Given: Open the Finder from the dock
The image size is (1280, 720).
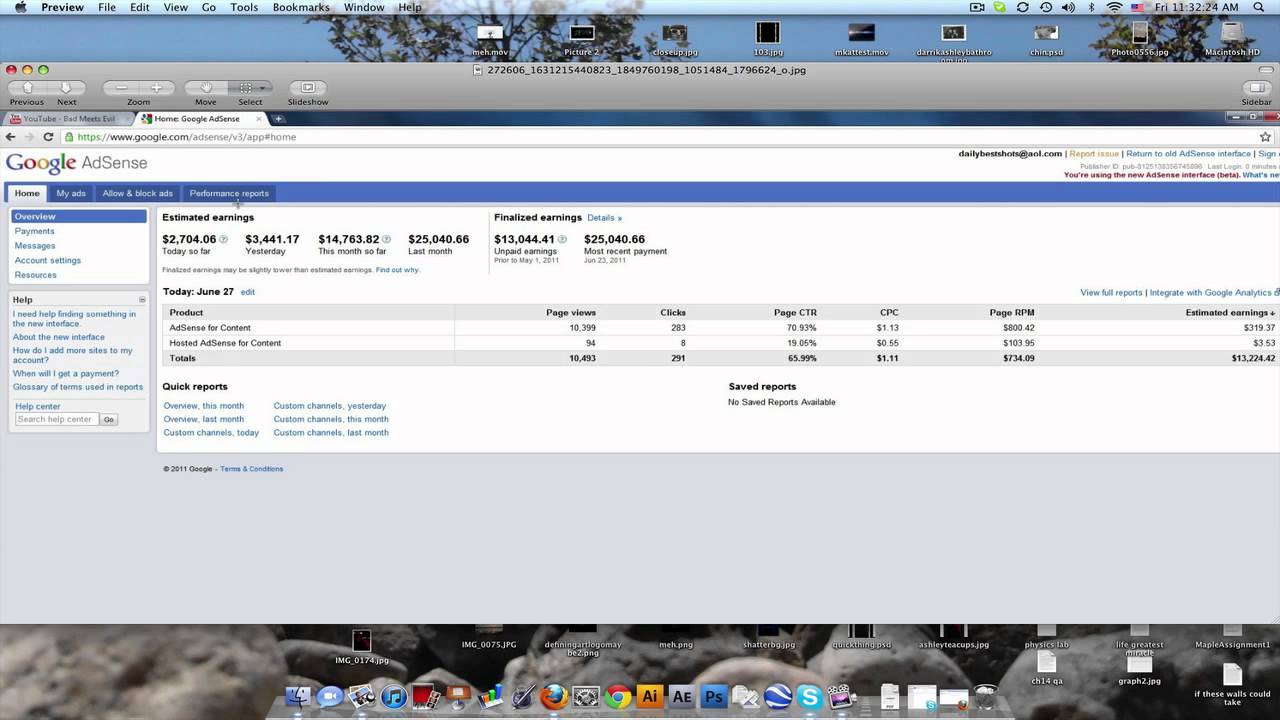Looking at the screenshot, I should (x=298, y=697).
